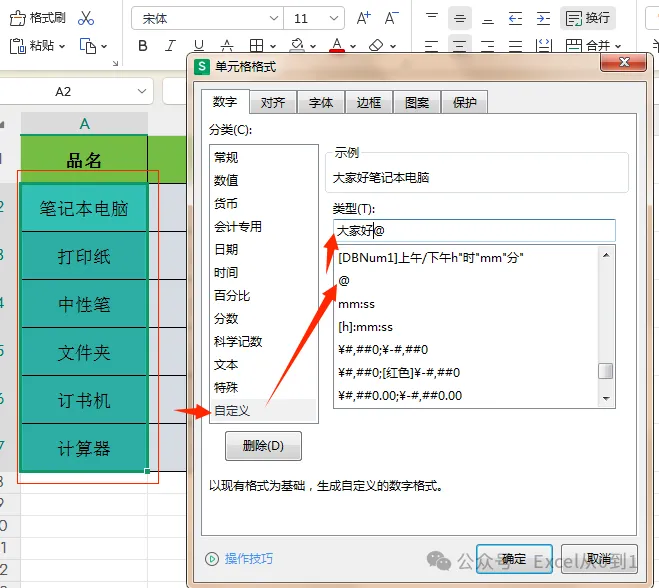Click the type list scroll down arrow

[x=606, y=398]
